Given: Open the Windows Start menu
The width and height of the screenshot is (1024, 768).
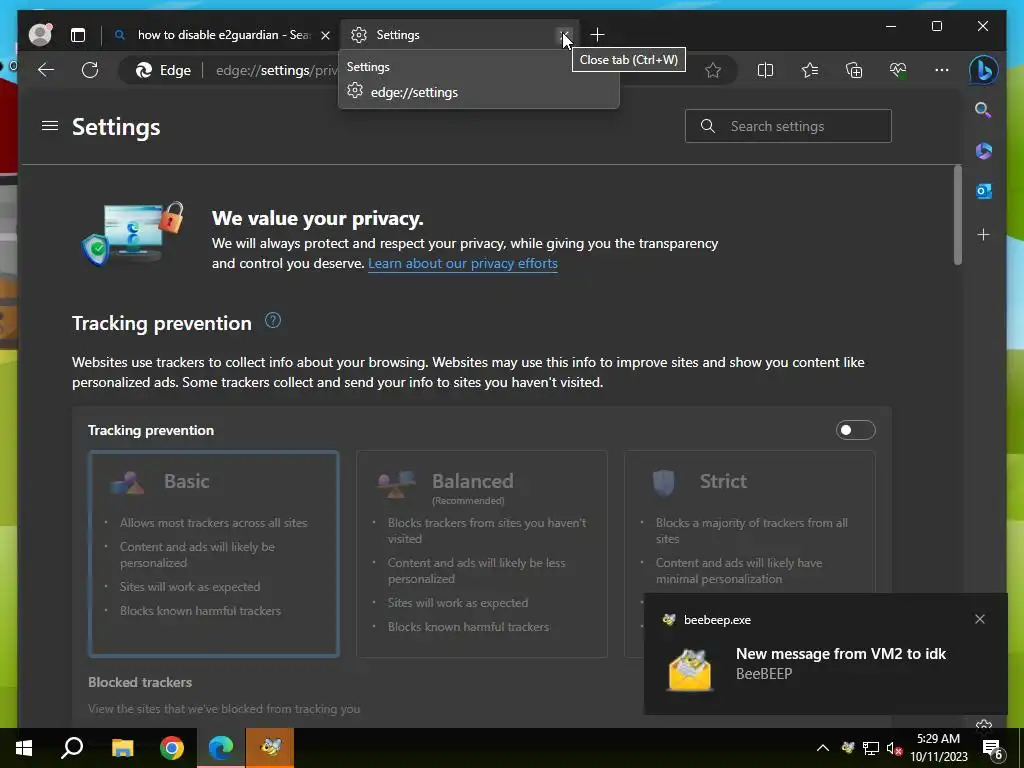Looking at the screenshot, I should [24, 748].
